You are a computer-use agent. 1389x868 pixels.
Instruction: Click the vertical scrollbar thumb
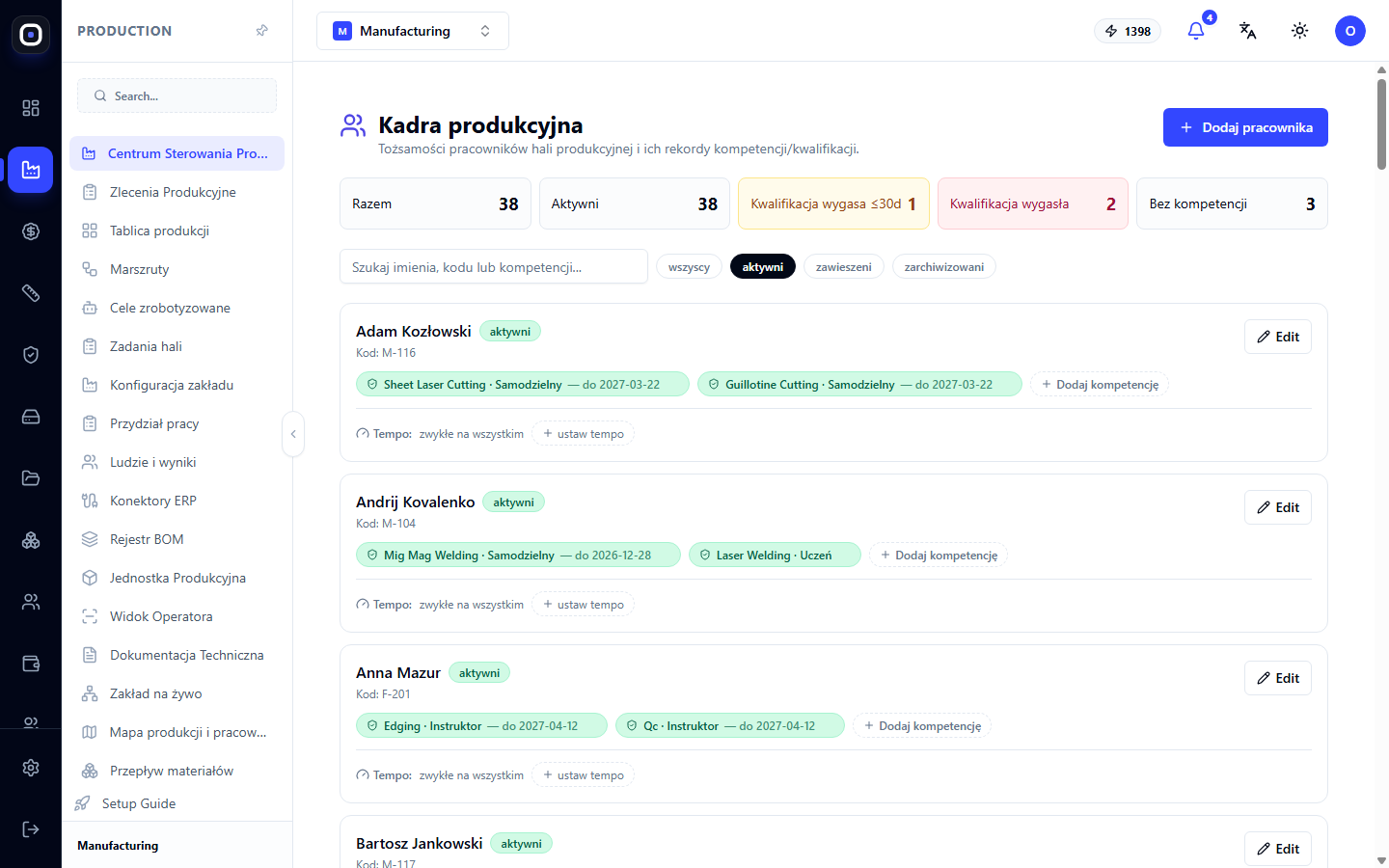tap(1381, 123)
